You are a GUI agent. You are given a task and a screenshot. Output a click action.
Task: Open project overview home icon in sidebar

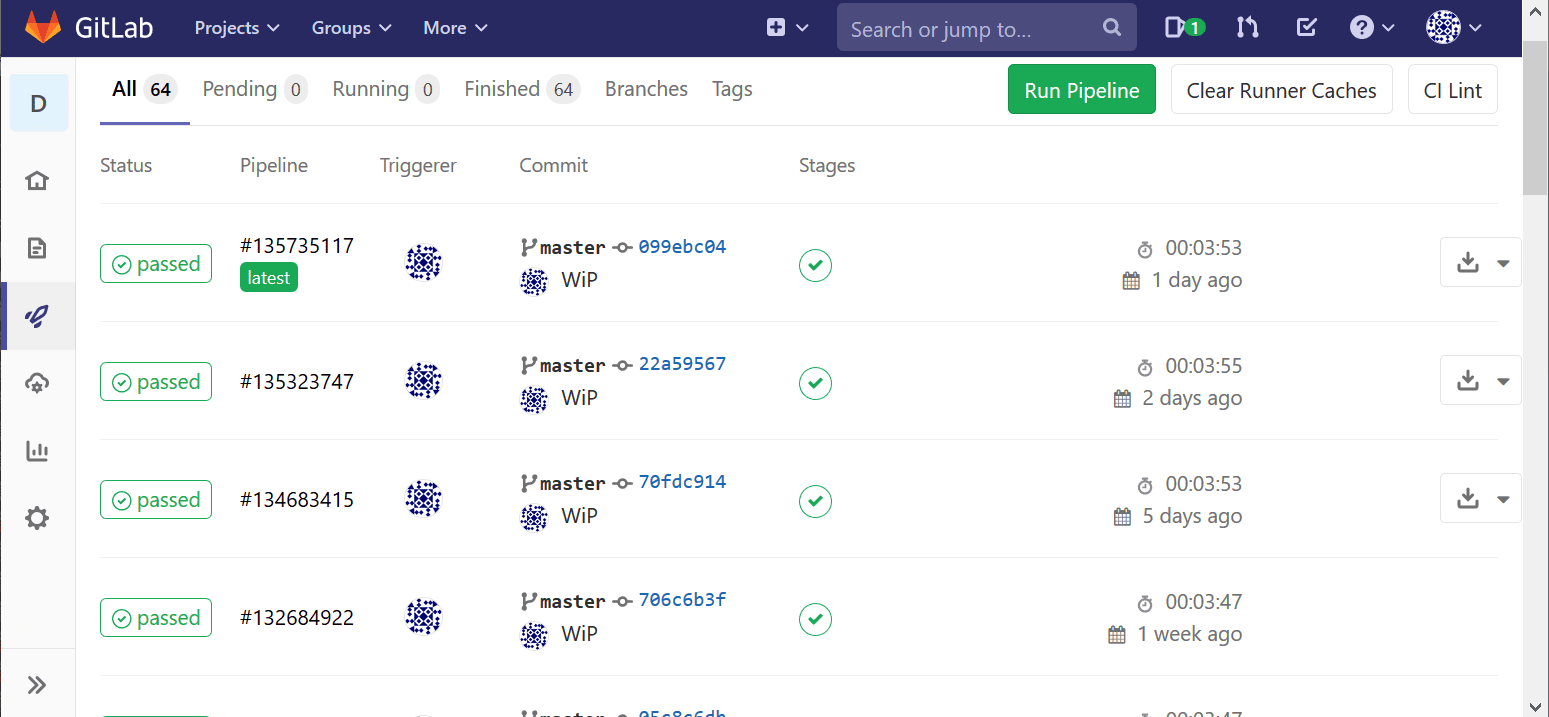coord(37,181)
